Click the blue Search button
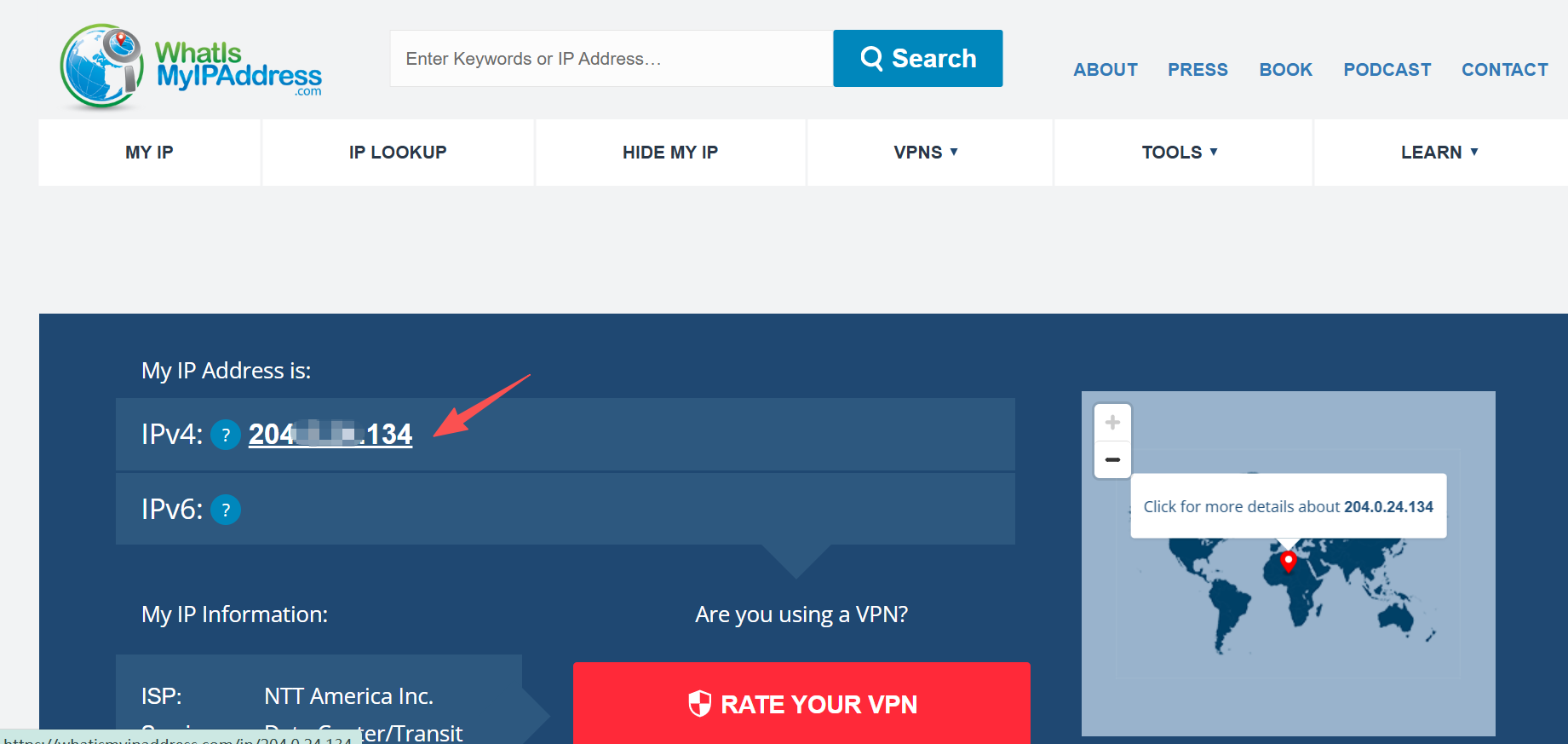 click(917, 58)
